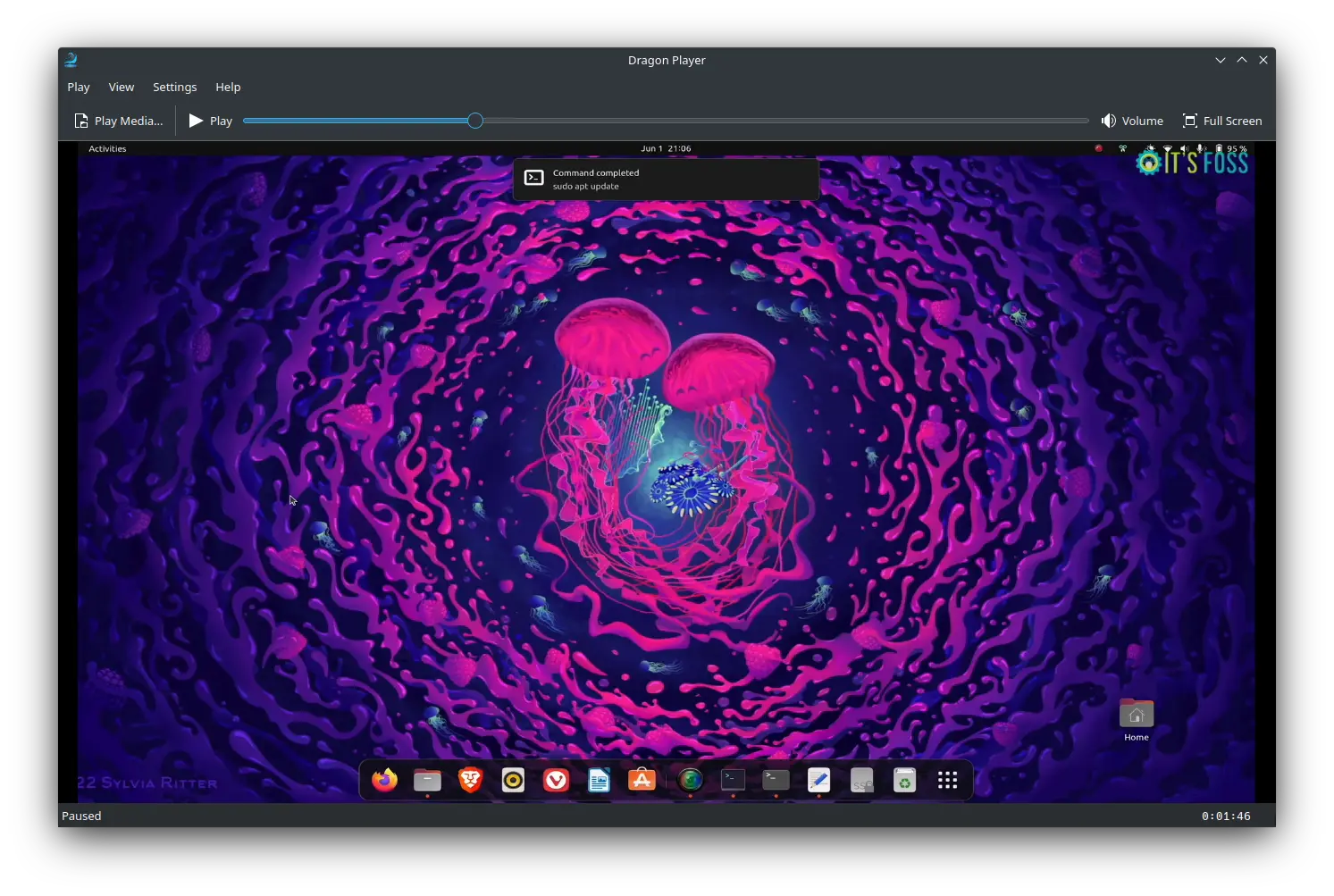Switch to Full Screen mode
This screenshot has height=896, width=1334.
(1222, 121)
